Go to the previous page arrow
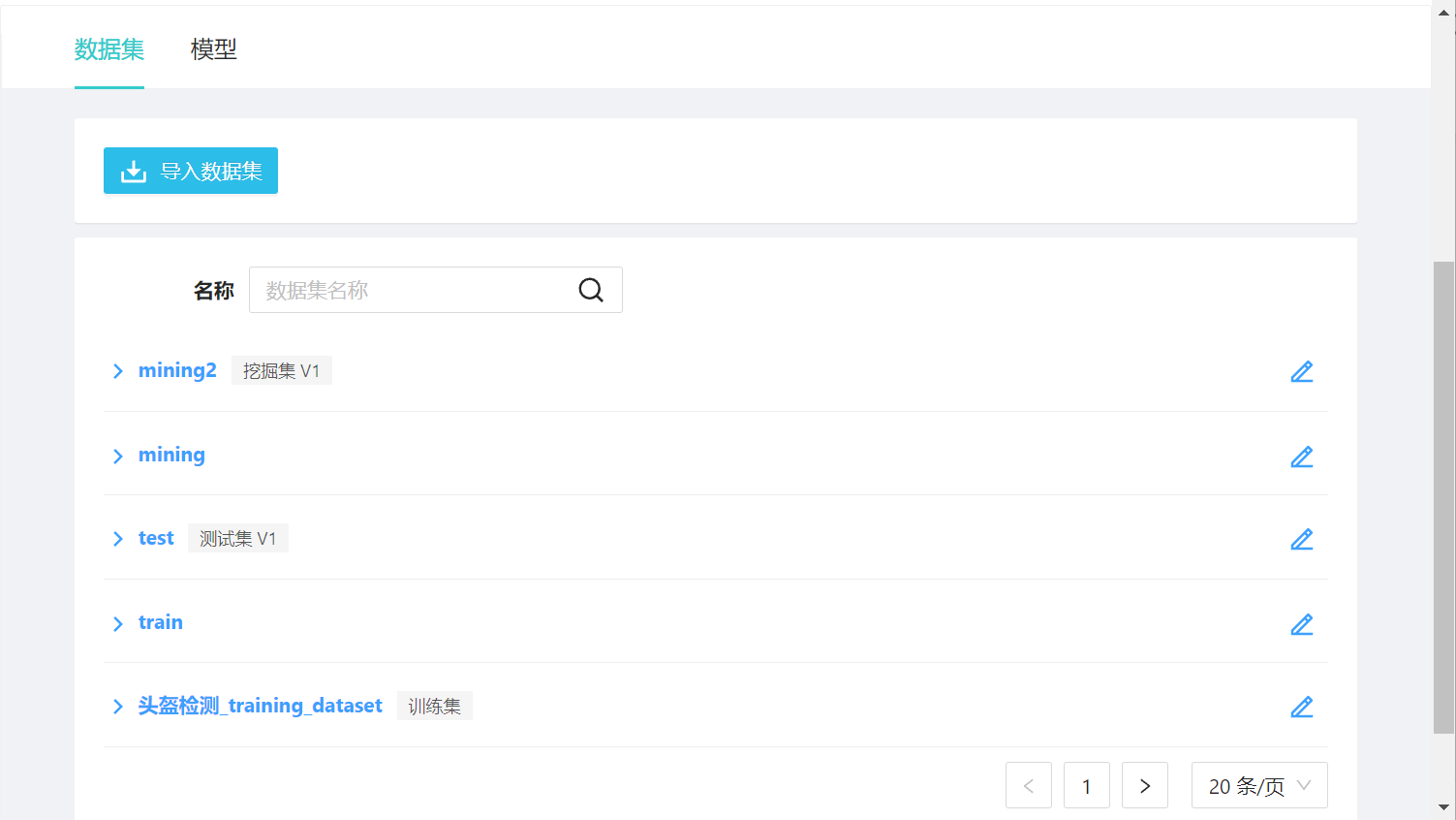Screen dimensions: 1456x820 [x=1029, y=785]
